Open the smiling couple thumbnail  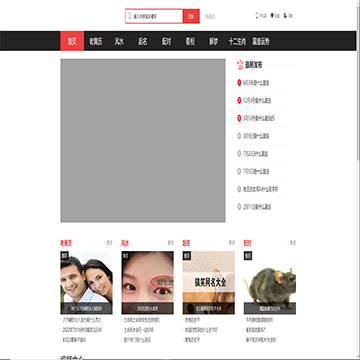tap(86, 283)
